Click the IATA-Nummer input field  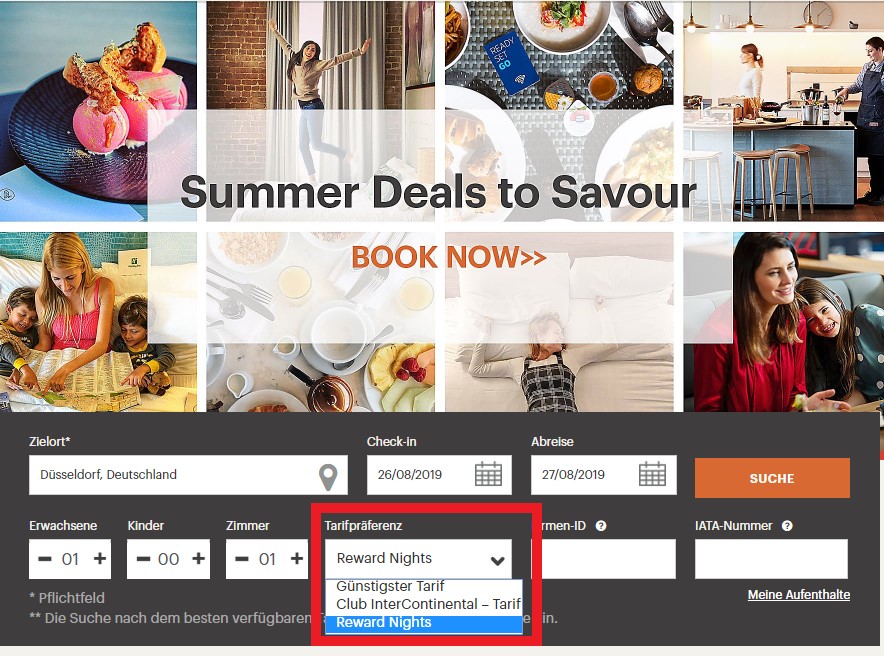(x=771, y=559)
